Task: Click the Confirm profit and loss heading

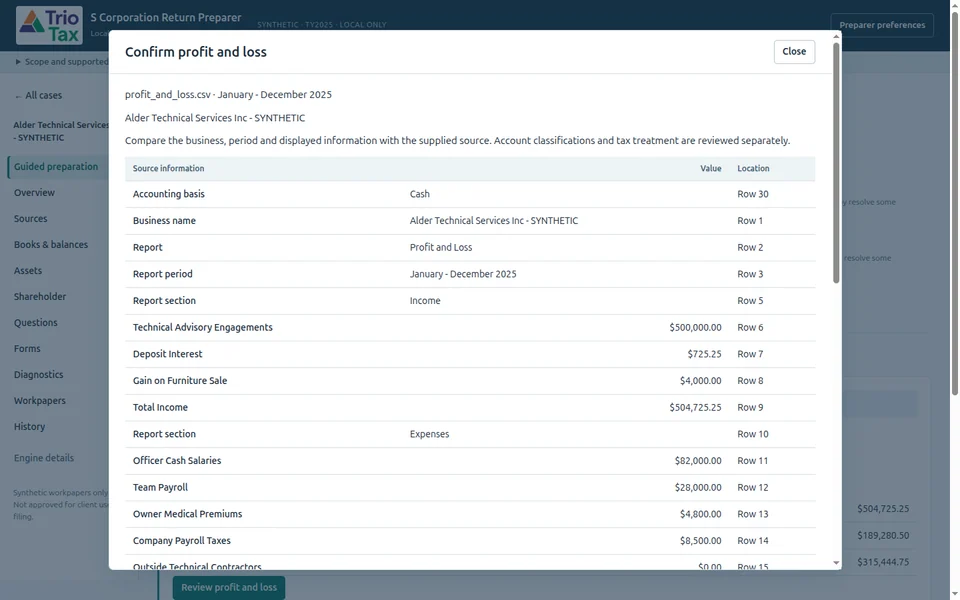Action: click(x=196, y=52)
